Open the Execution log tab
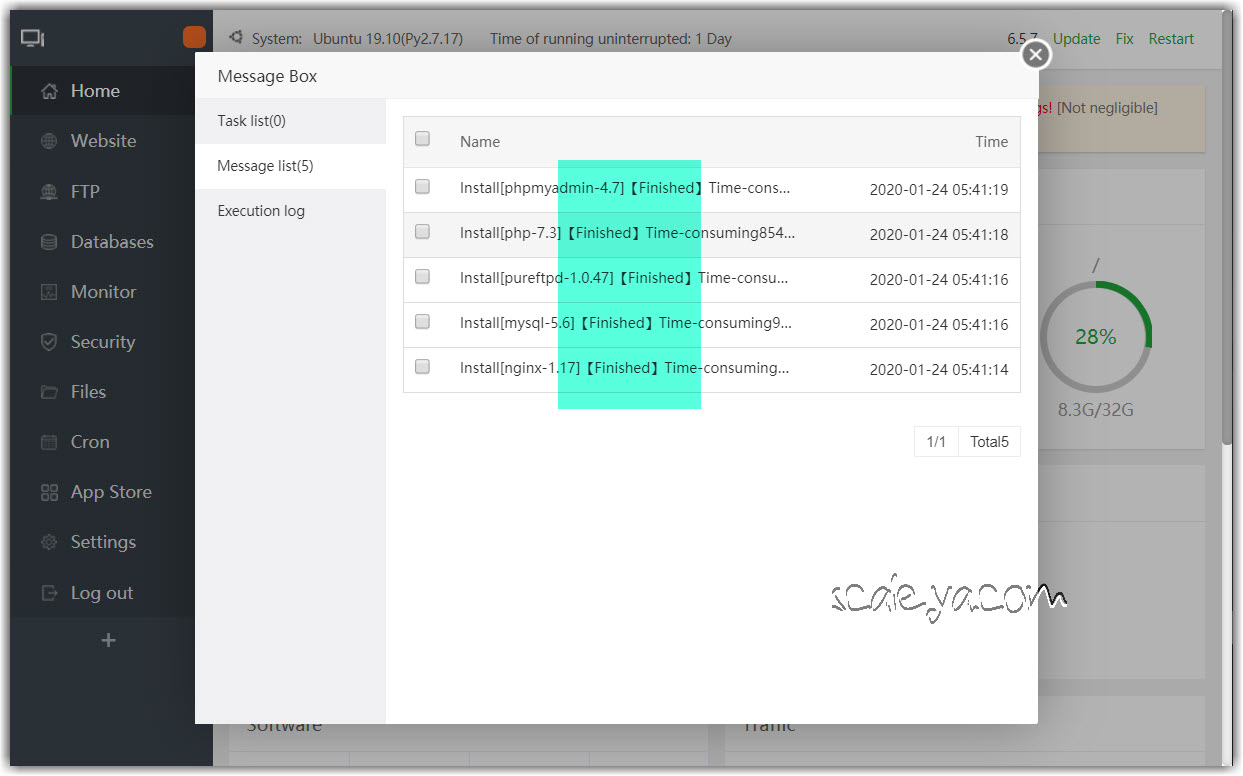The width and height of the screenshot is (1243, 776). tap(261, 211)
